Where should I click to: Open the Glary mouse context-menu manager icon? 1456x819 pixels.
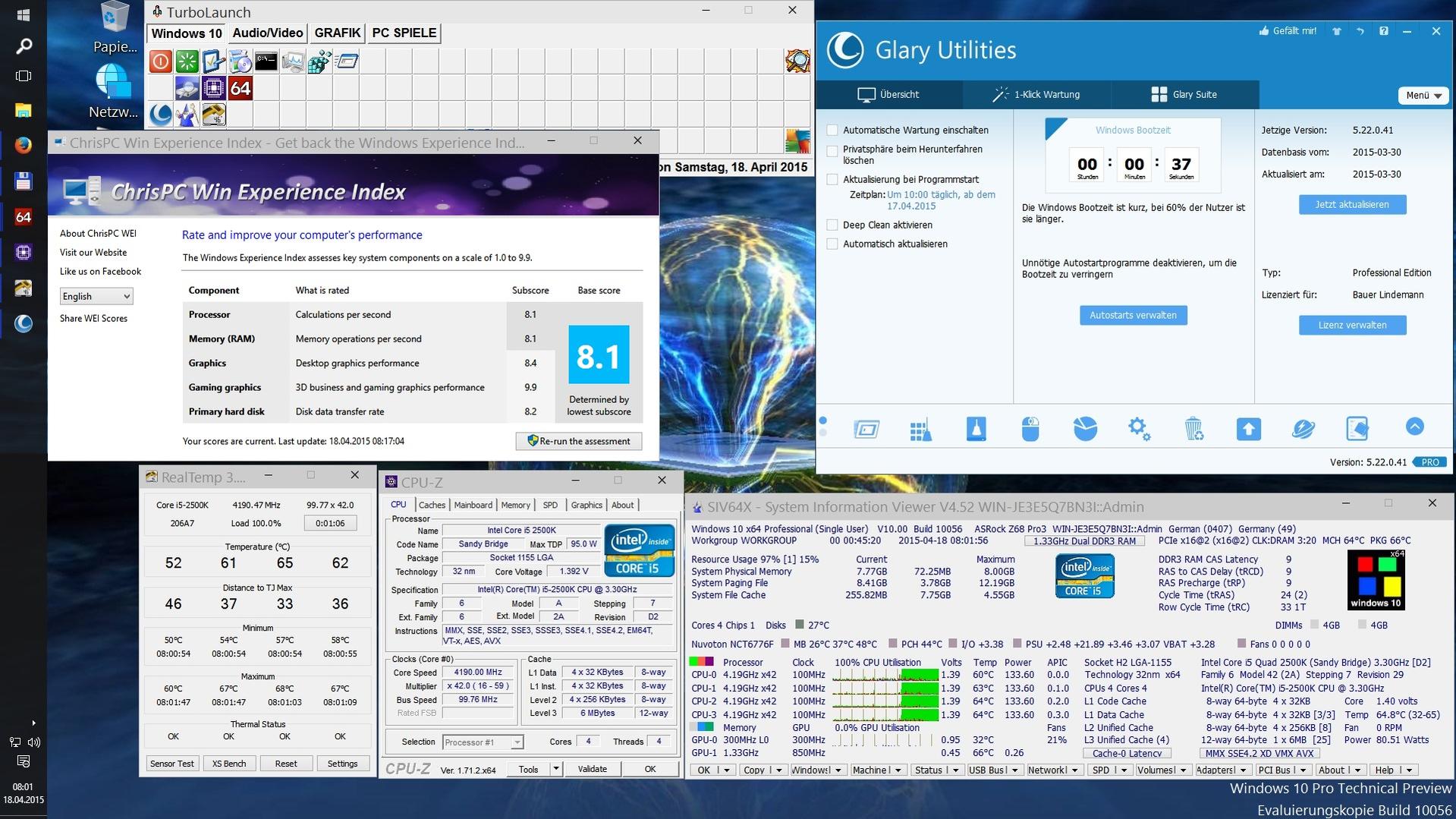(x=1030, y=429)
